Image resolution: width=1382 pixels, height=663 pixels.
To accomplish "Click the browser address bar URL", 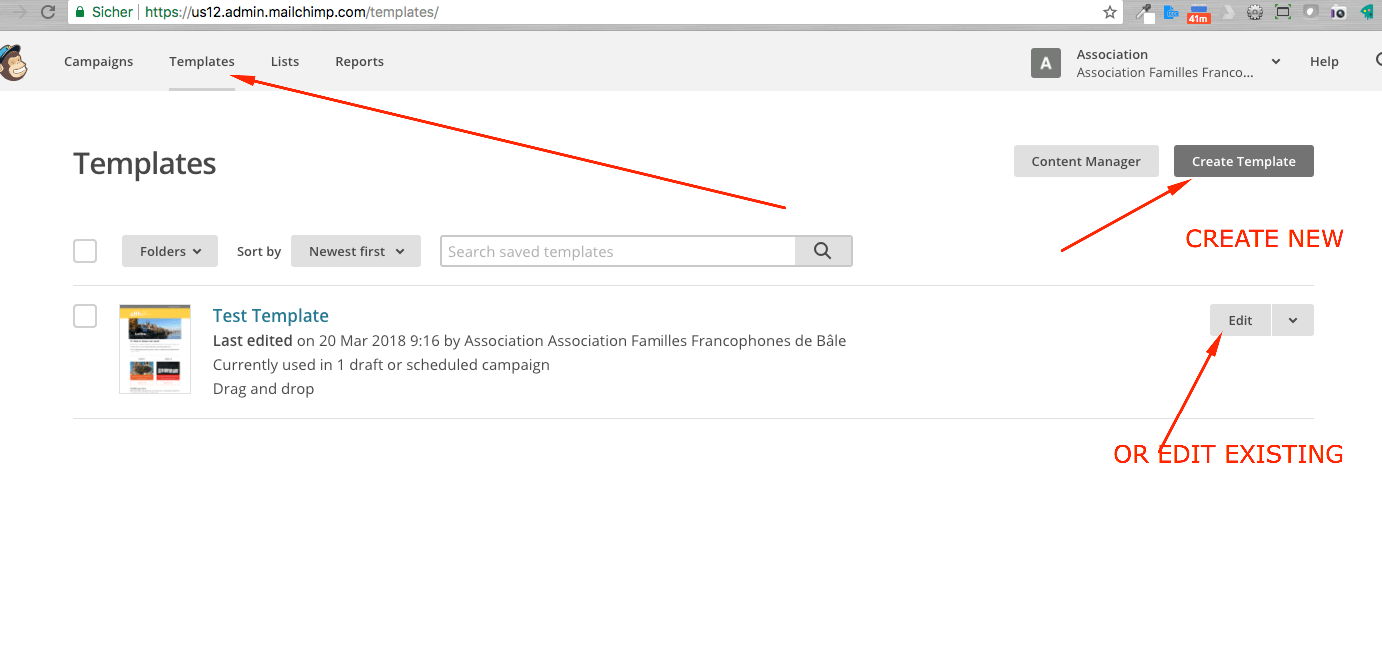I will tap(291, 12).
